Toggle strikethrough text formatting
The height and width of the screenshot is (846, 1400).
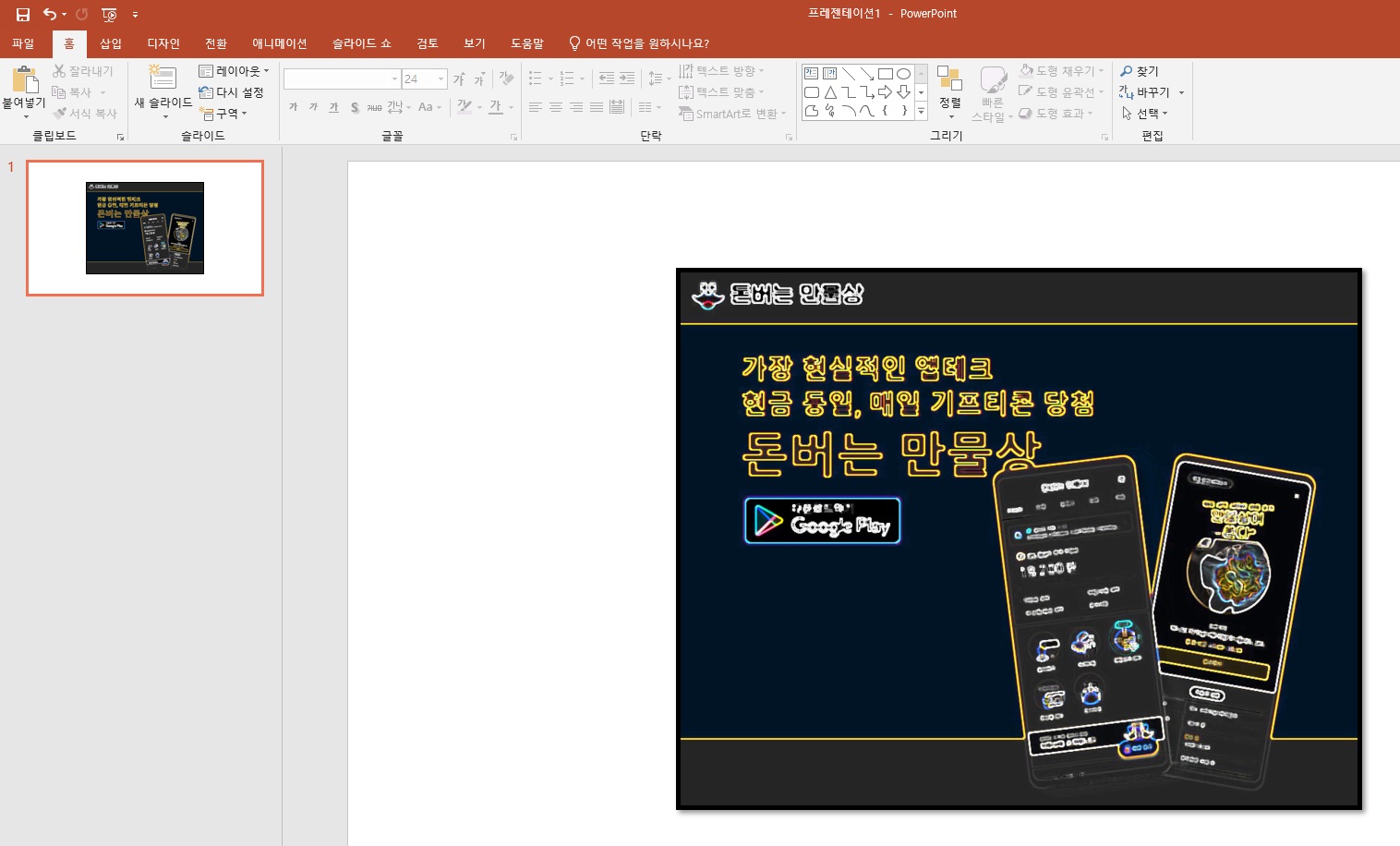tap(375, 107)
